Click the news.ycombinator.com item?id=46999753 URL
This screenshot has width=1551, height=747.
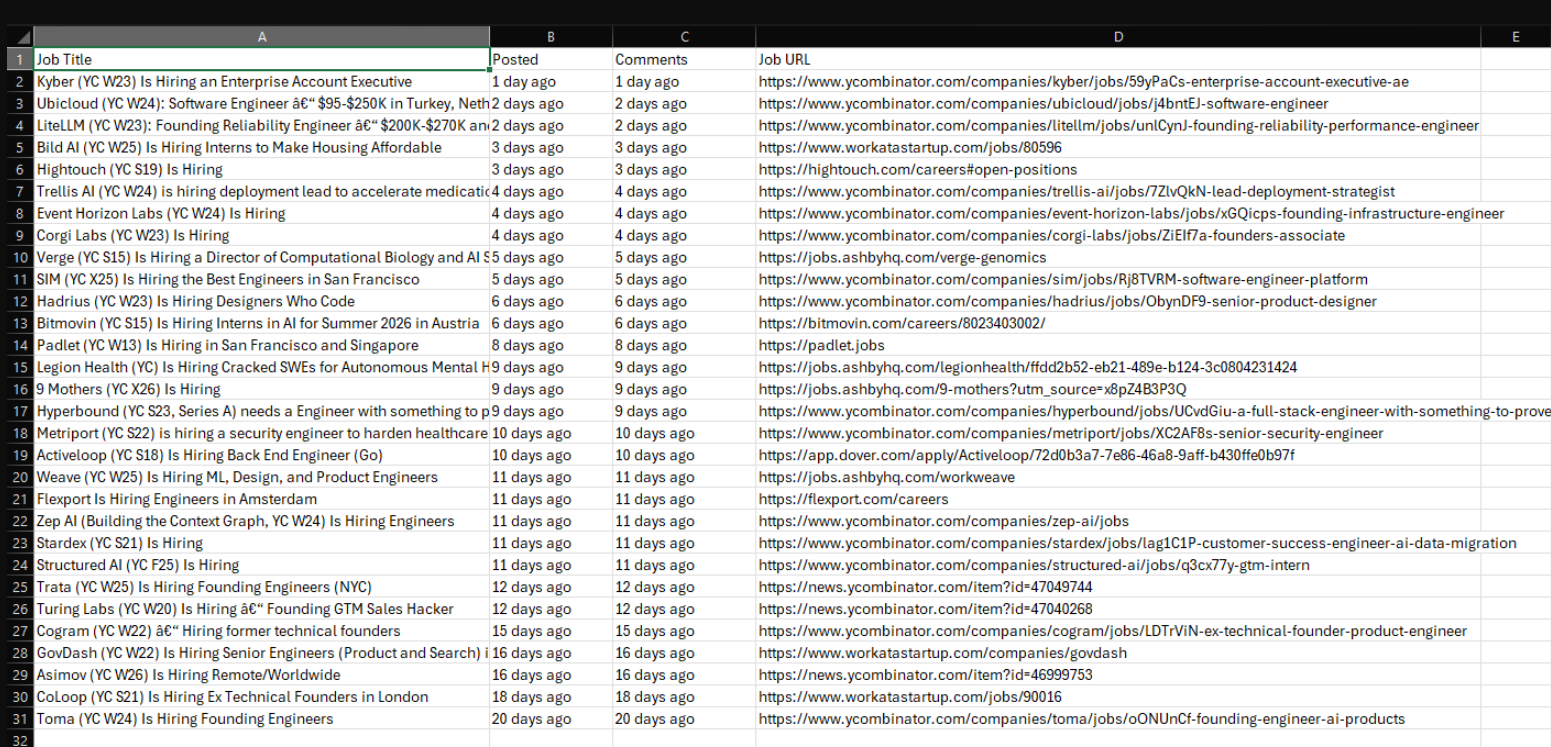click(x=1118, y=675)
